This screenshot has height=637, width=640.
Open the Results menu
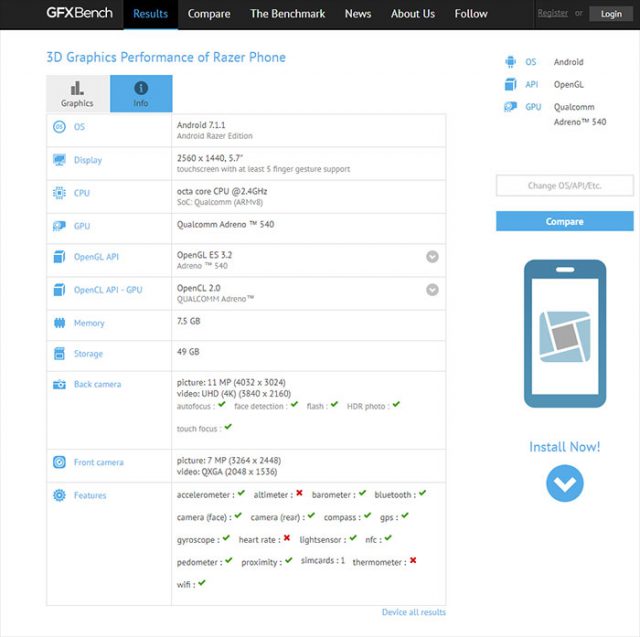click(x=151, y=14)
